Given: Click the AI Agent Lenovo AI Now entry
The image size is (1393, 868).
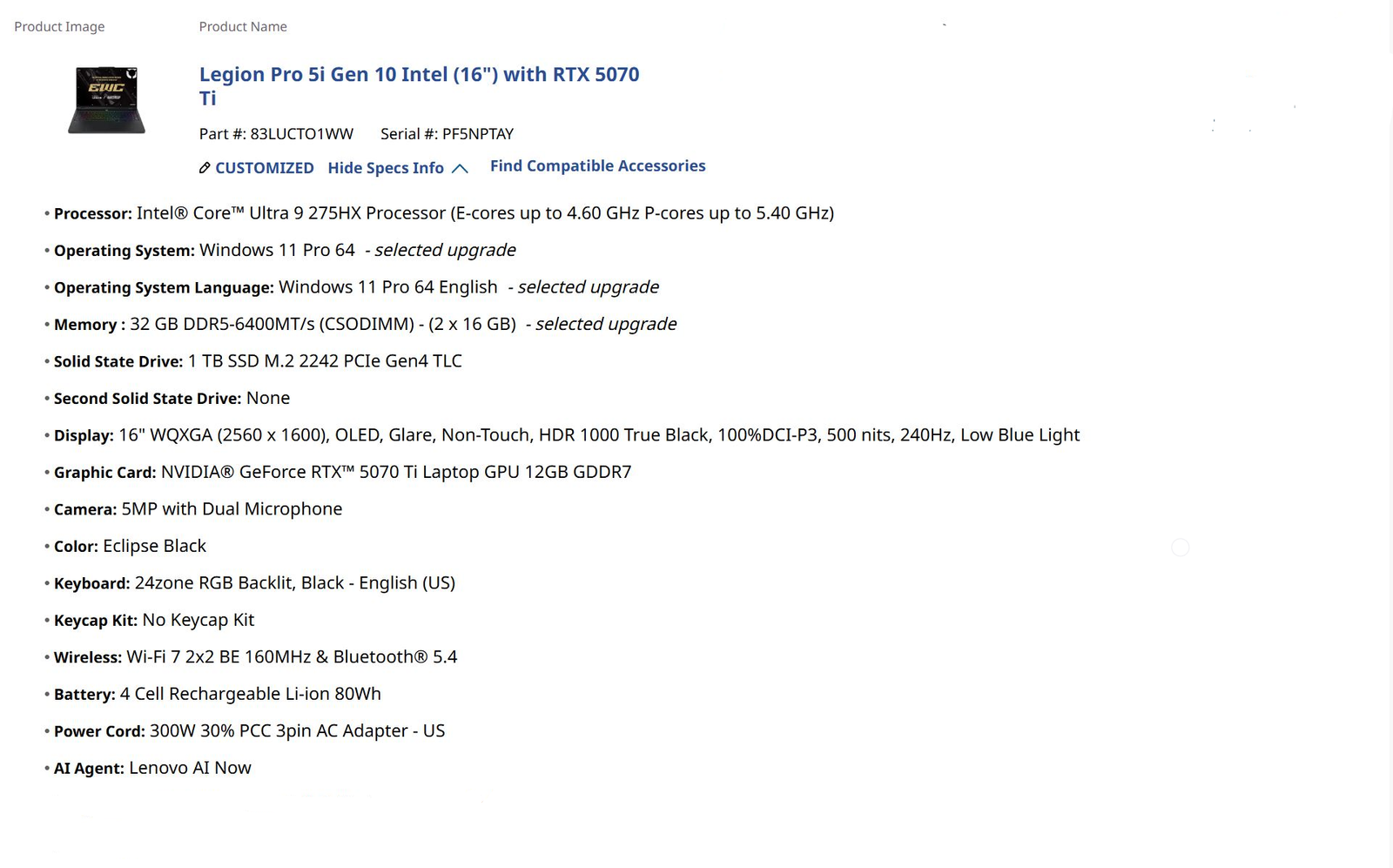Looking at the screenshot, I should (190, 769).
